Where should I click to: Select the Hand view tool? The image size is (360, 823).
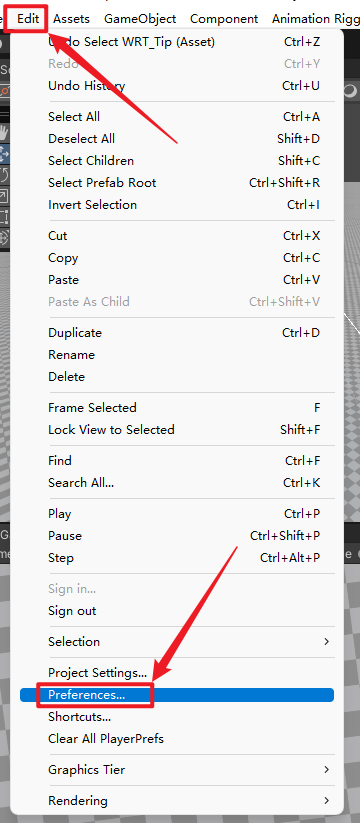[x=4, y=132]
